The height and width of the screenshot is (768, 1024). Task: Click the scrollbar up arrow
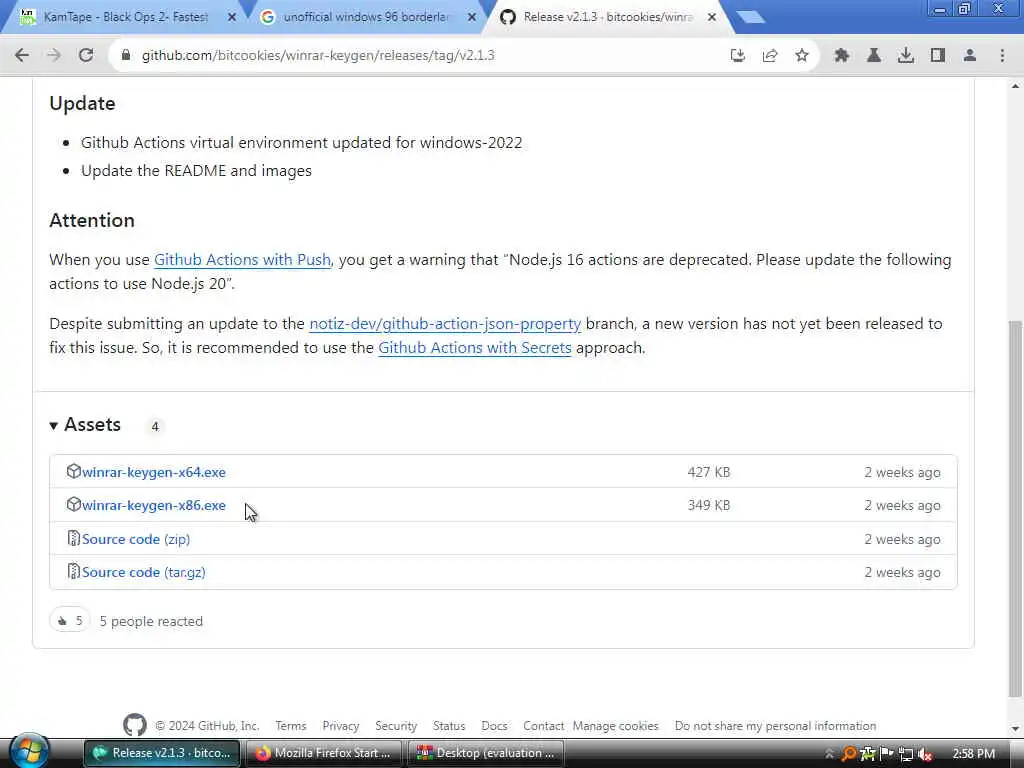coord(1015,86)
